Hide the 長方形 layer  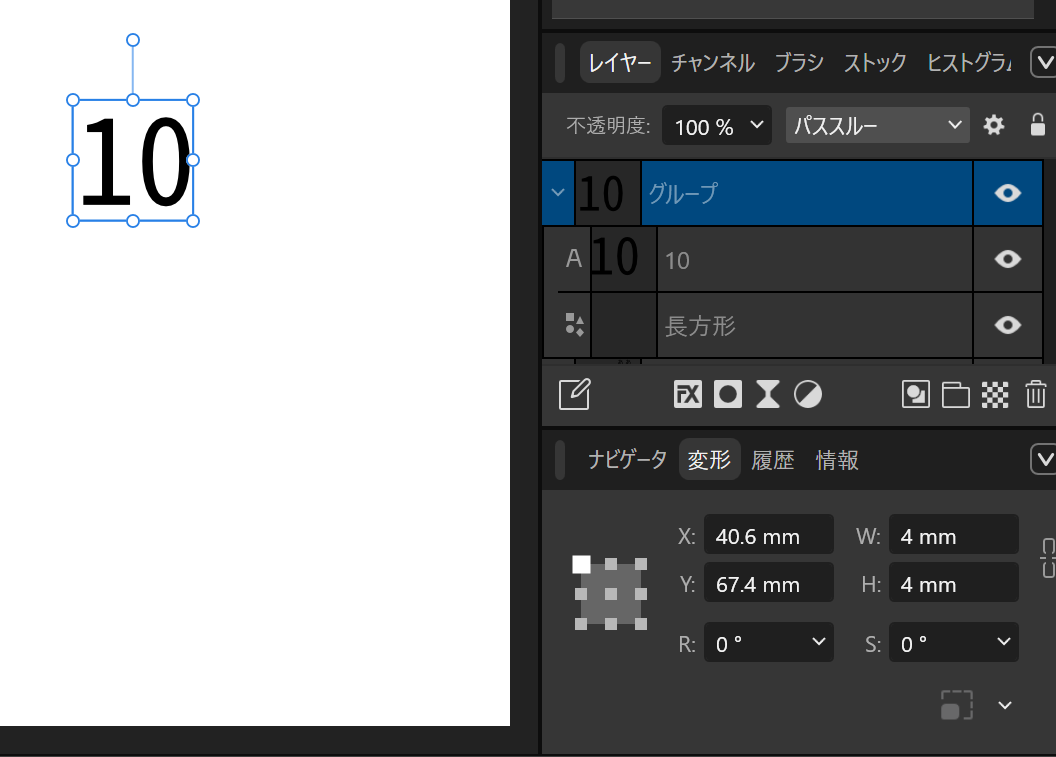pos(1008,325)
